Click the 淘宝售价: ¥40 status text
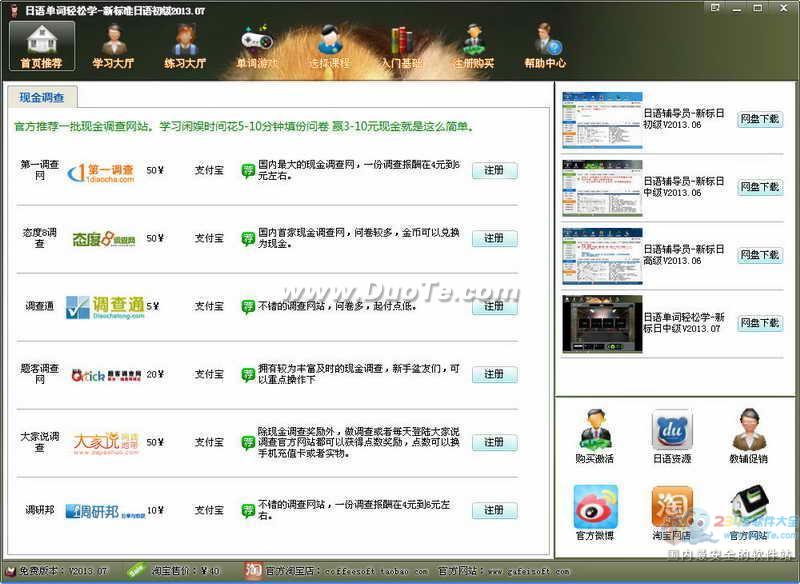The height and width of the screenshot is (584, 800). point(185,571)
